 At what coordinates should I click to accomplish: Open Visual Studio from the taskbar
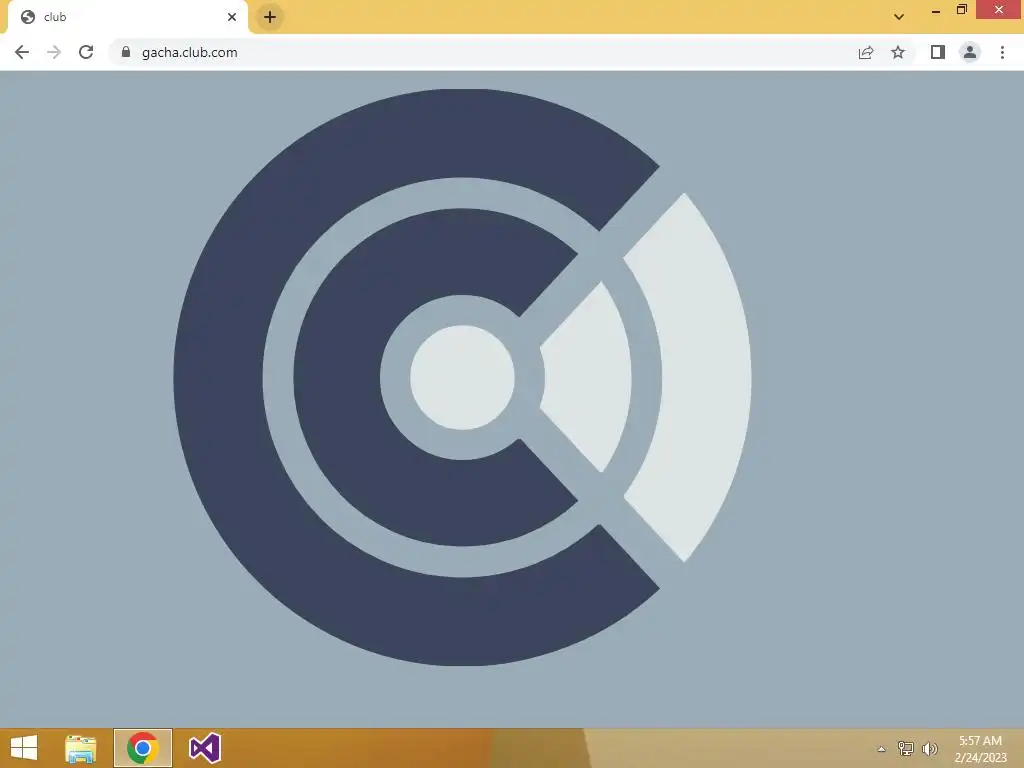click(204, 748)
